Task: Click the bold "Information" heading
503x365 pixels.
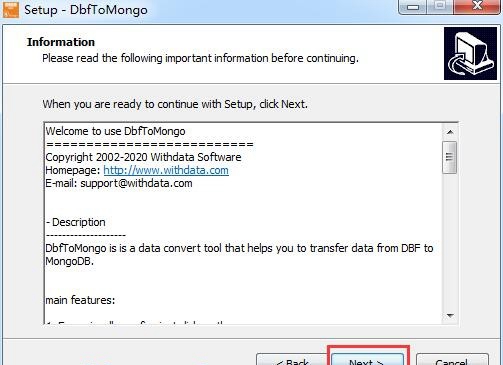Action: pyautogui.click(x=61, y=42)
